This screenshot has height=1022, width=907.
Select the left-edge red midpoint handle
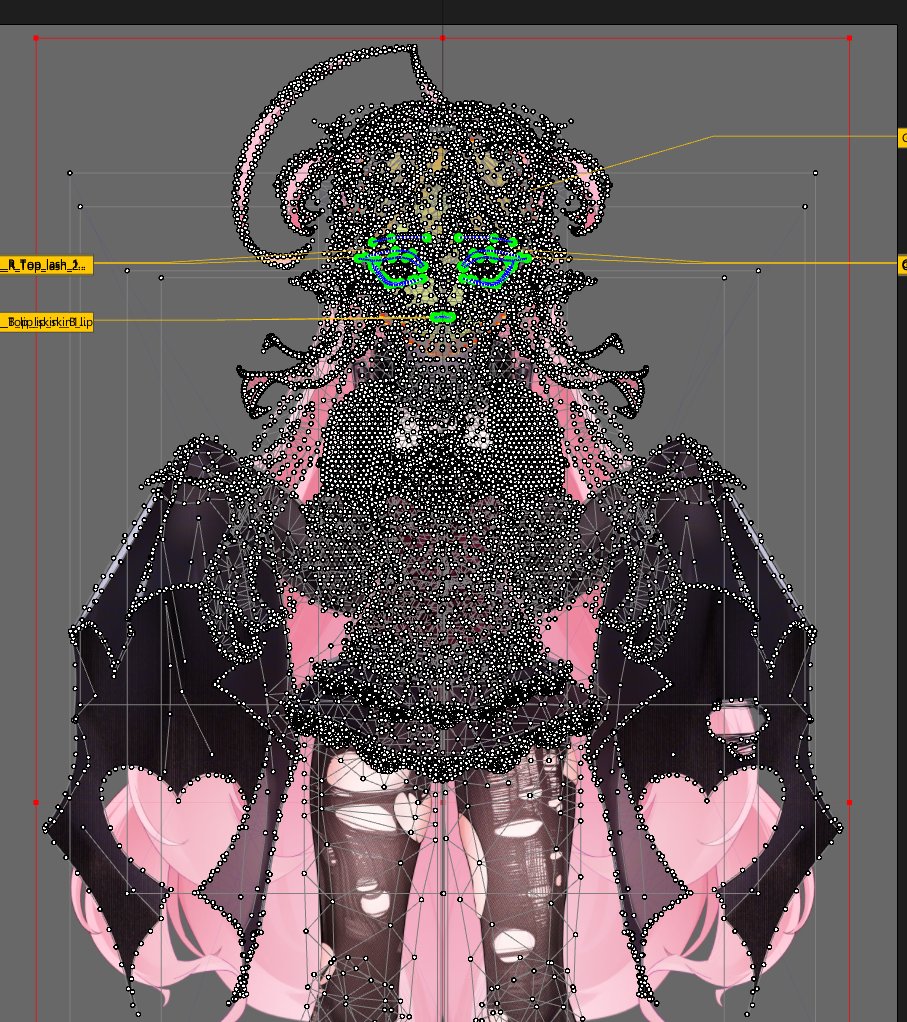click(x=38, y=800)
